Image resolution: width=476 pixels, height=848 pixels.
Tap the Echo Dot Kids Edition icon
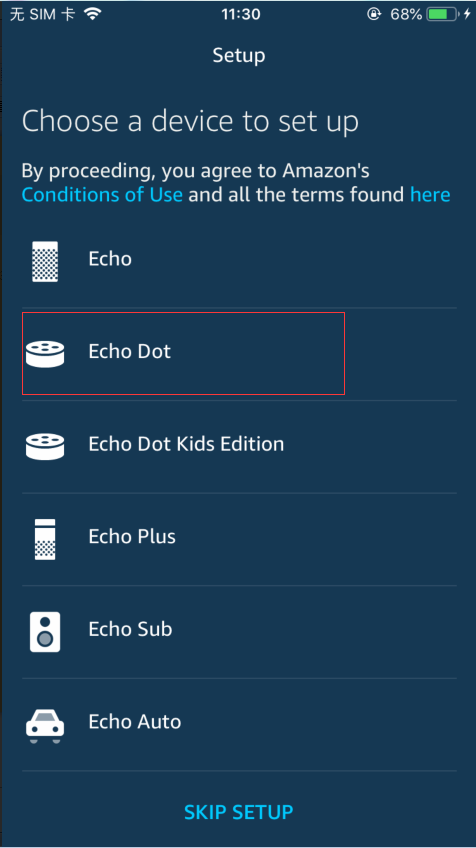tap(45, 446)
